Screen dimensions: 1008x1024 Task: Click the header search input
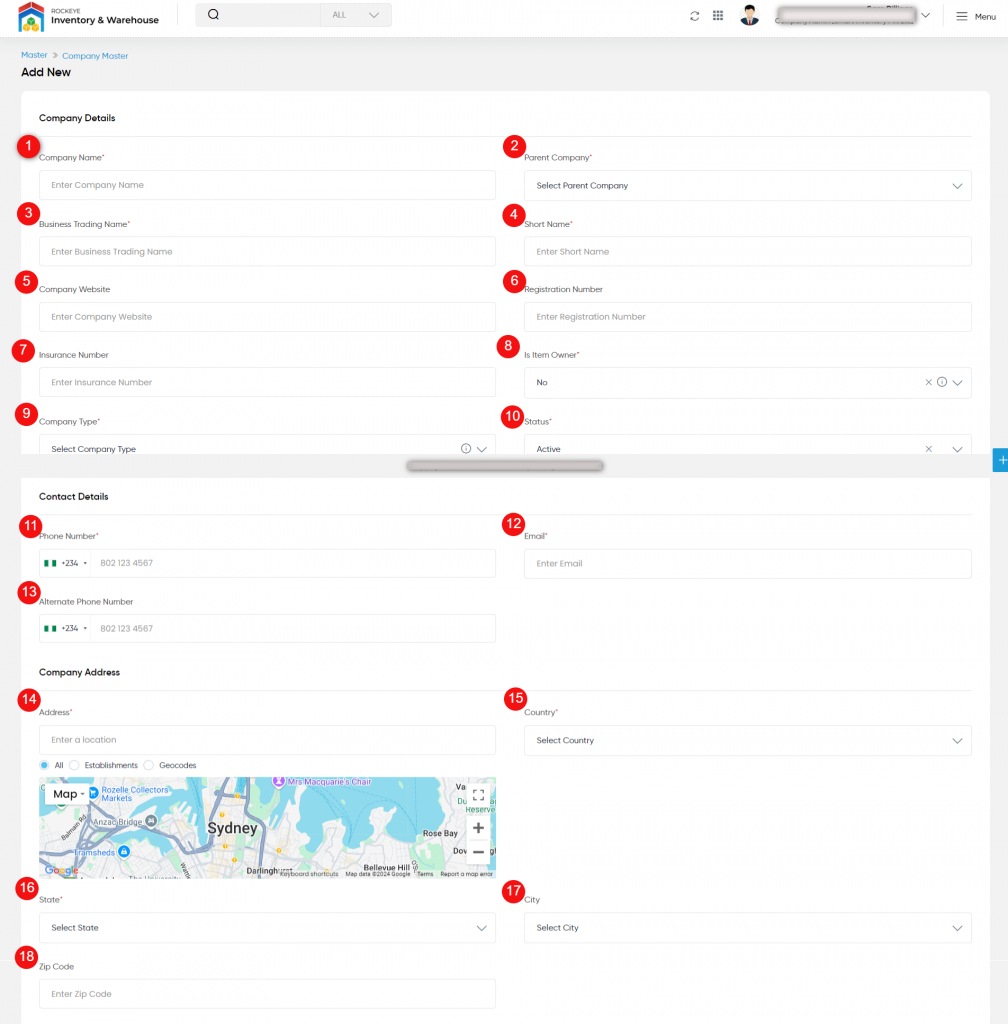pos(271,15)
